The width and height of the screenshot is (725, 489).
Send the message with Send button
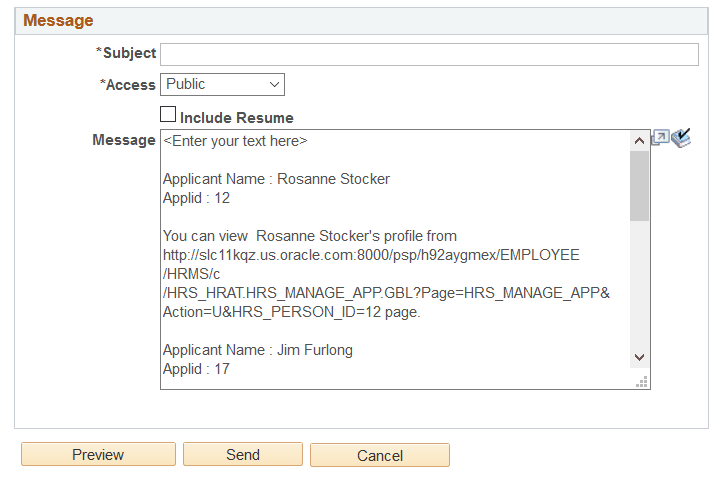tap(243, 455)
